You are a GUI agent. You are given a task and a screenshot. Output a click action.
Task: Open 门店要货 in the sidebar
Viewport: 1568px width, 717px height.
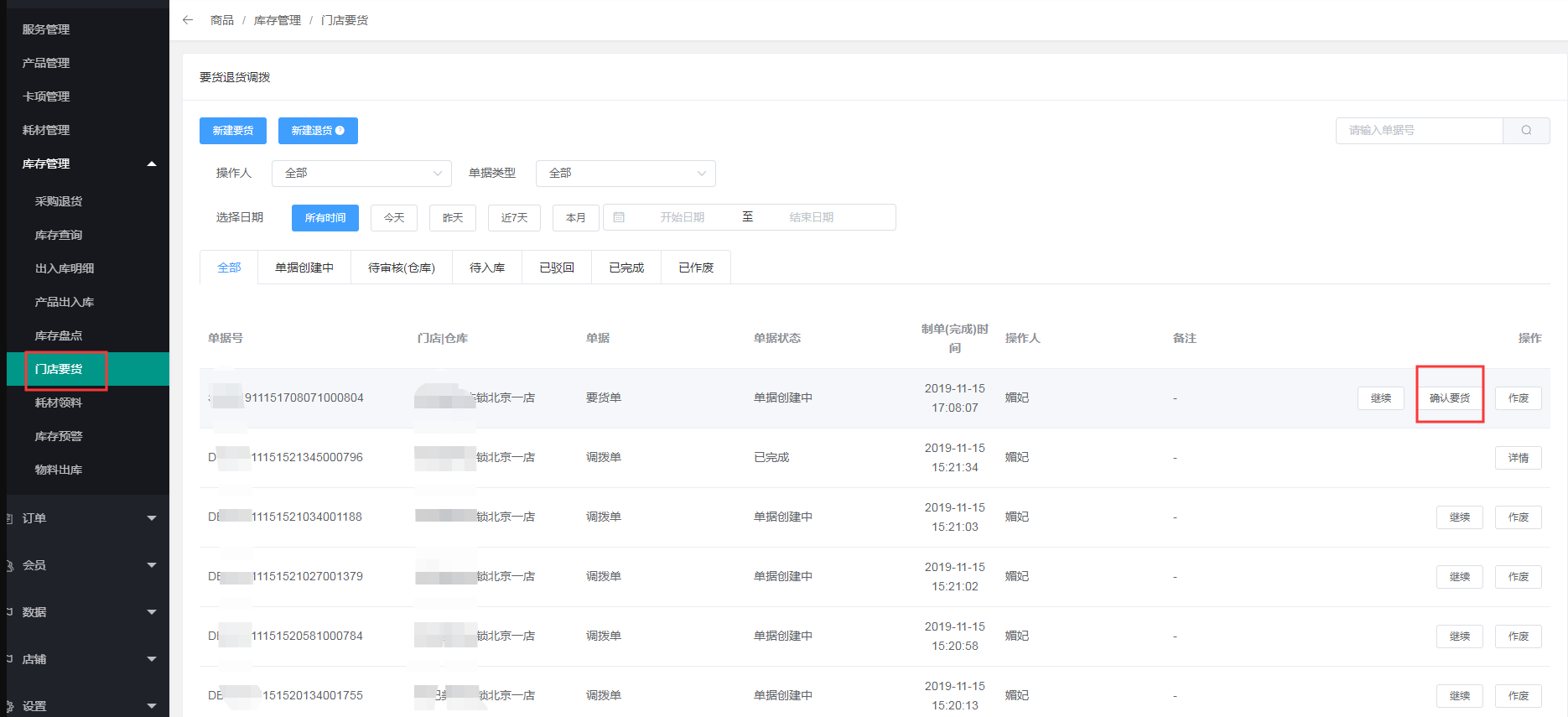tap(88, 369)
